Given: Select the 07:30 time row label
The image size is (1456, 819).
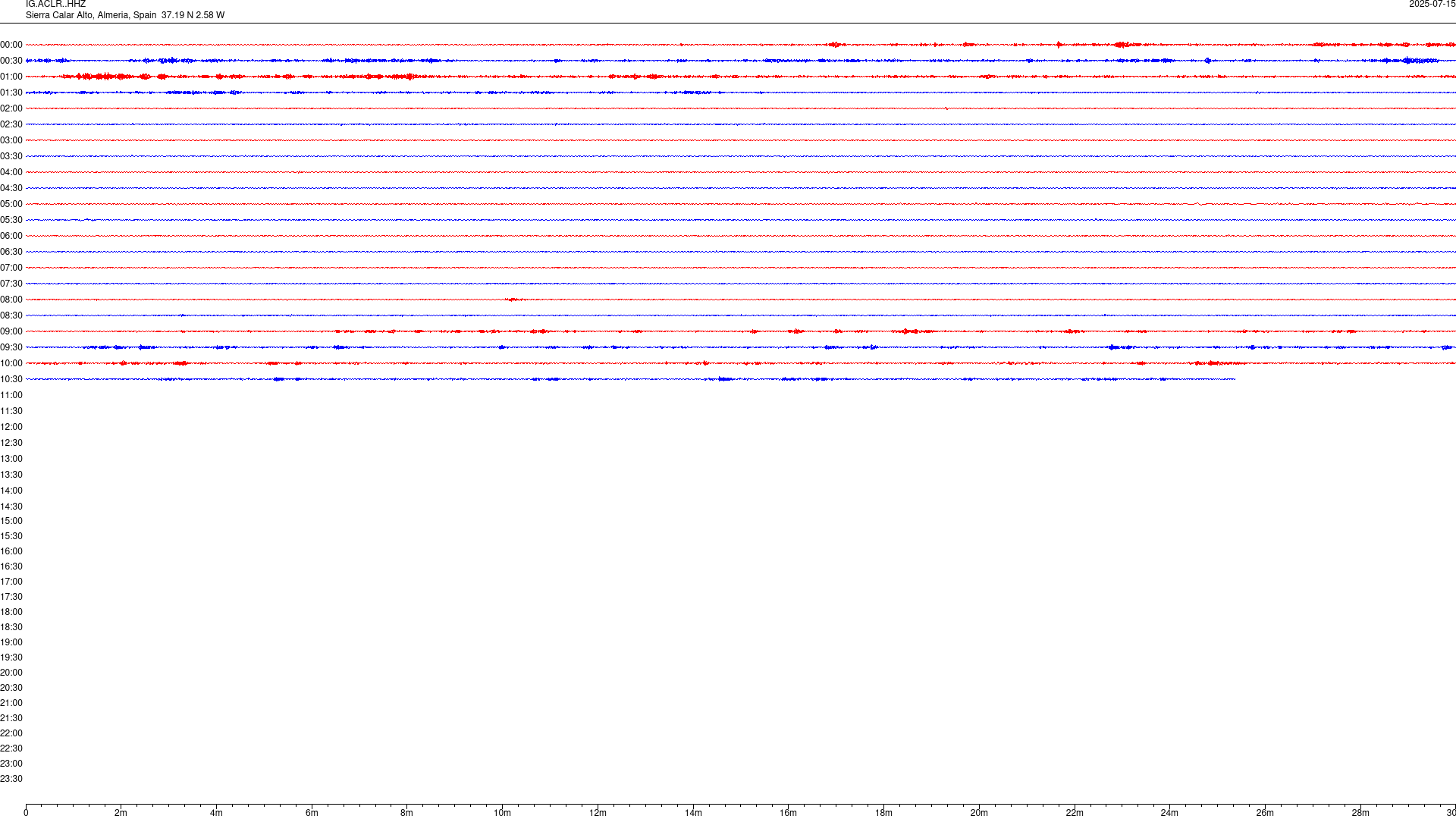Looking at the screenshot, I should click(x=11, y=284).
